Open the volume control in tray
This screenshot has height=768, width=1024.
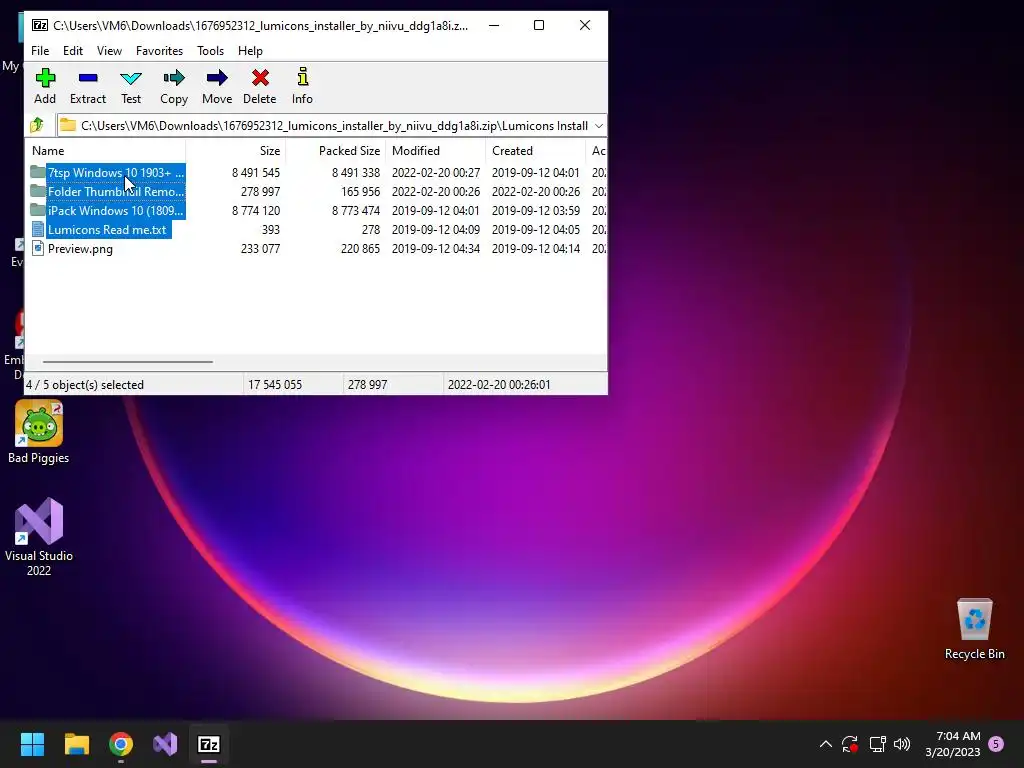902,744
